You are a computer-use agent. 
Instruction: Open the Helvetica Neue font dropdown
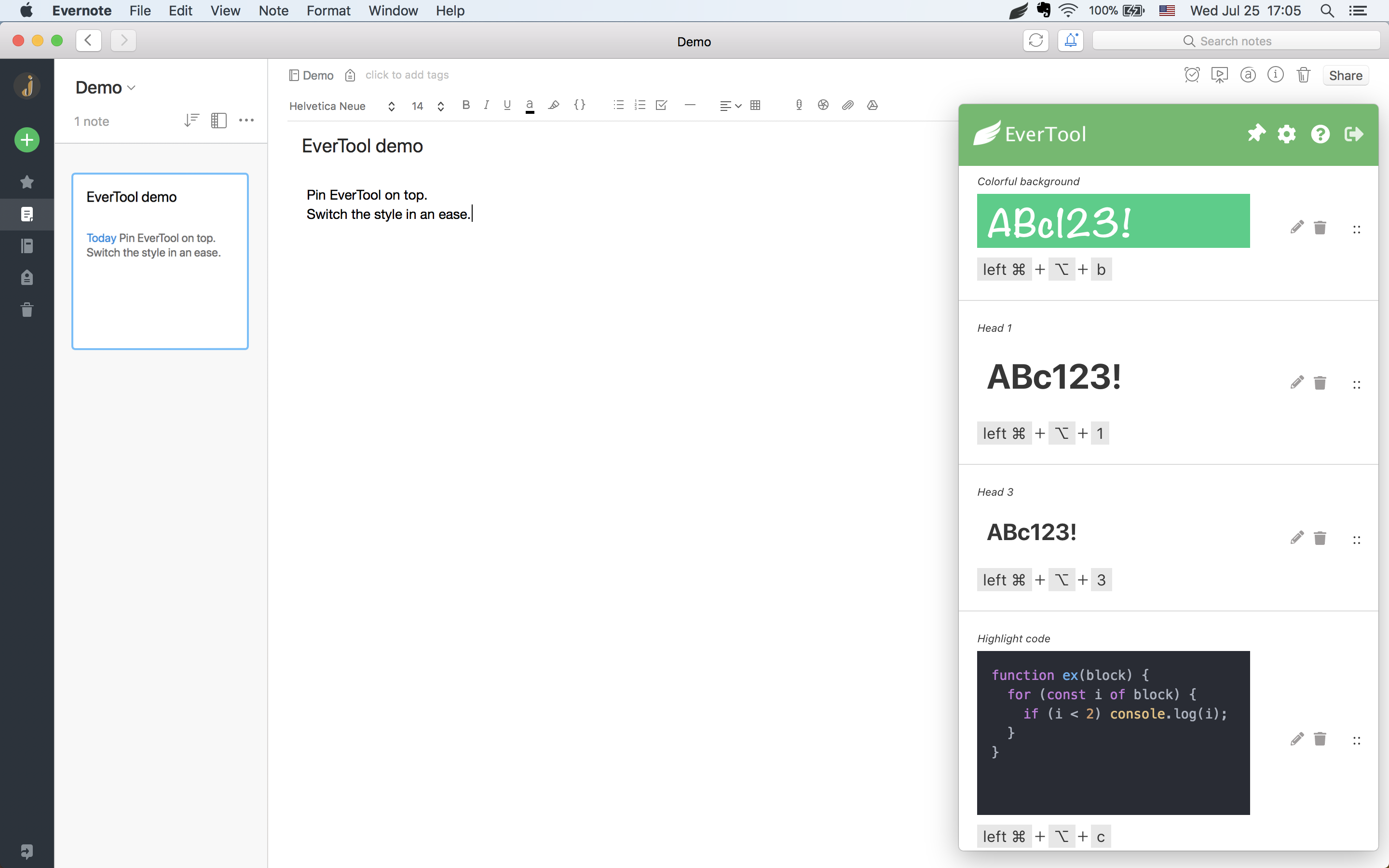tap(342, 106)
